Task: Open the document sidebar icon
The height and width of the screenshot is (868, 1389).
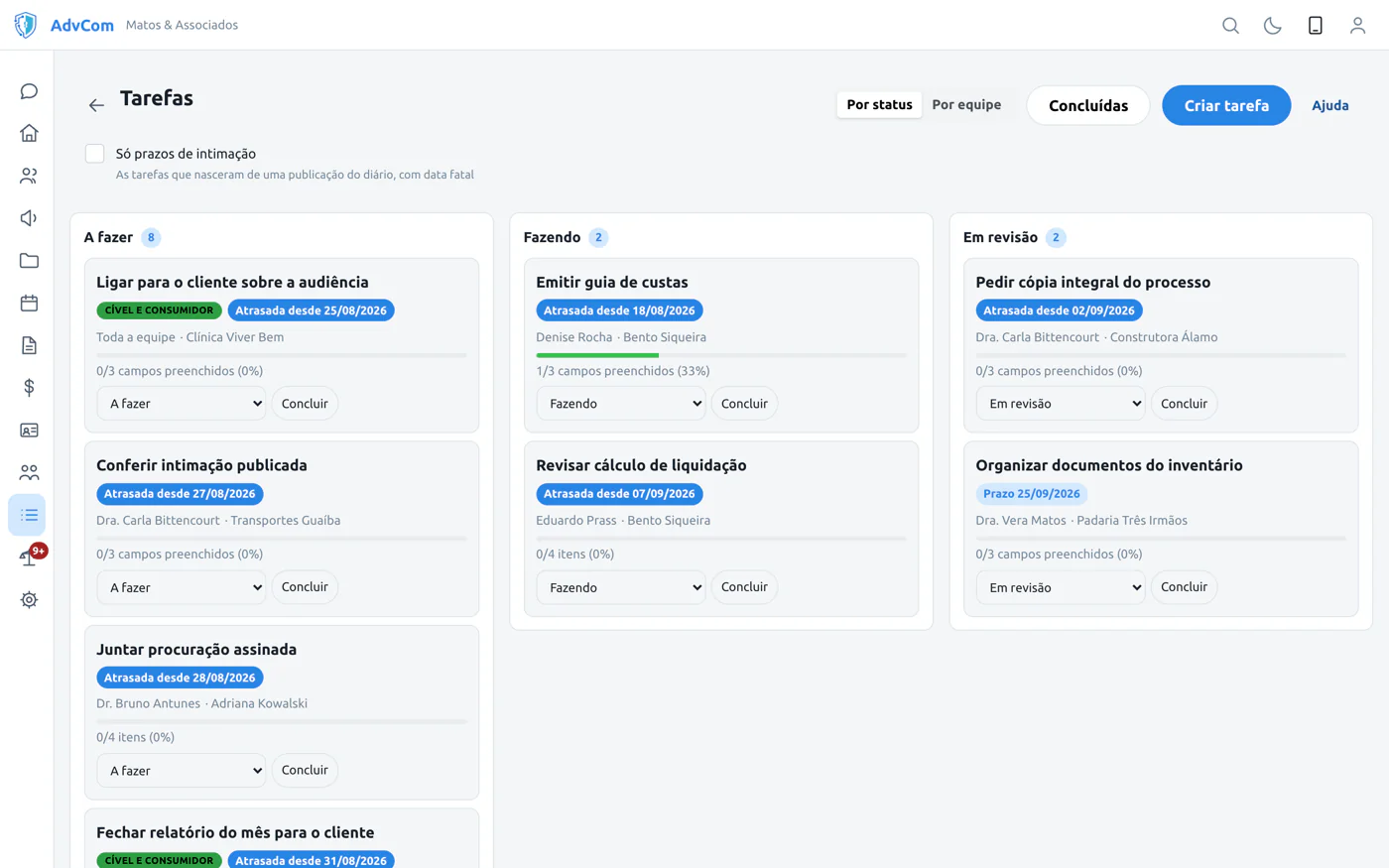Action: 29,345
